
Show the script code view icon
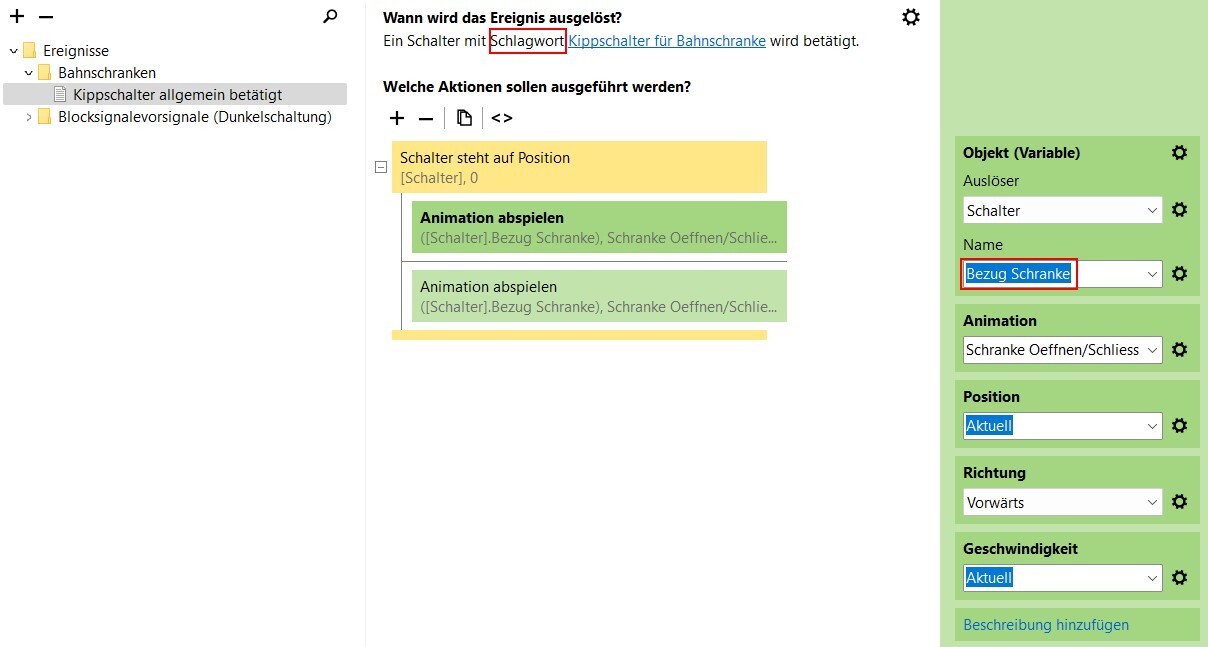(x=502, y=118)
